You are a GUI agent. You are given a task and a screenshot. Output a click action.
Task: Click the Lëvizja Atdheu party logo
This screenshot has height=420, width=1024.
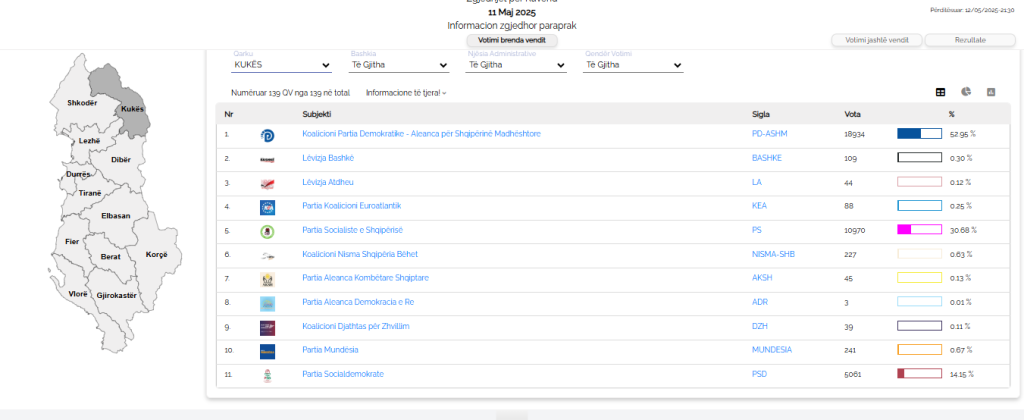(x=267, y=184)
